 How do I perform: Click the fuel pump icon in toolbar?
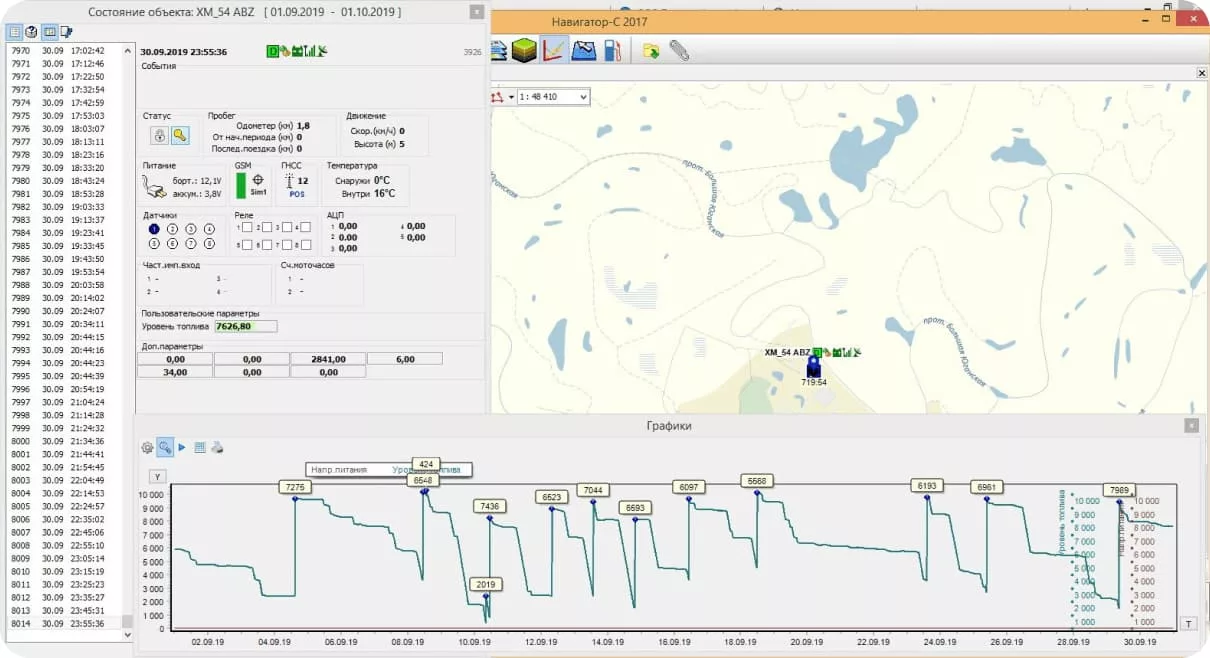coord(613,50)
